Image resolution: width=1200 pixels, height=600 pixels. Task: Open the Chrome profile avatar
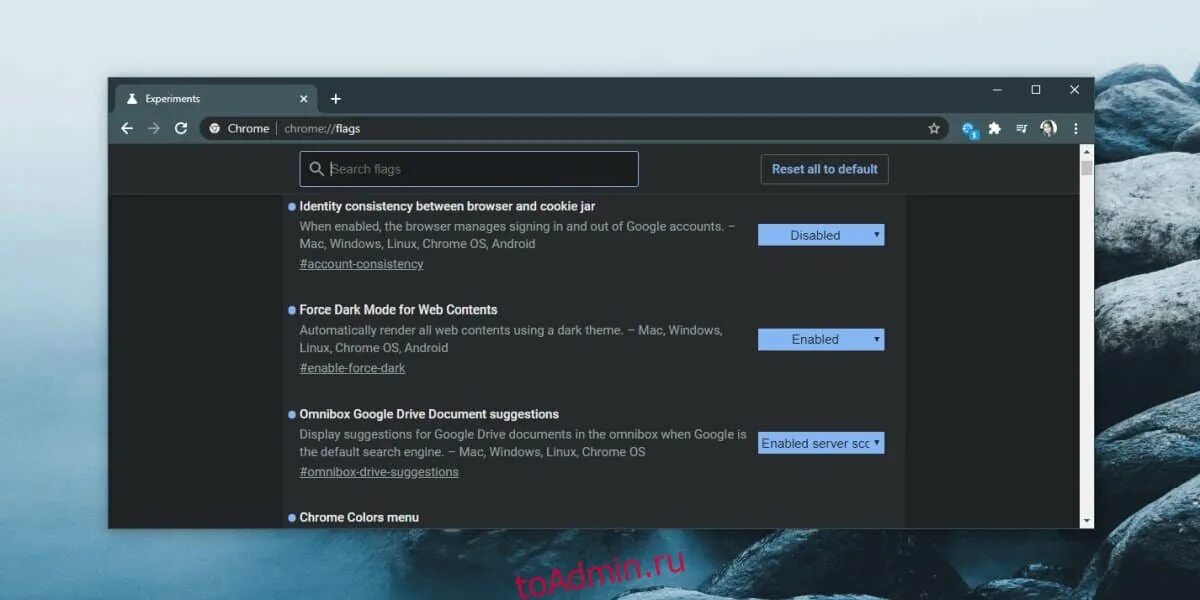(x=1048, y=128)
